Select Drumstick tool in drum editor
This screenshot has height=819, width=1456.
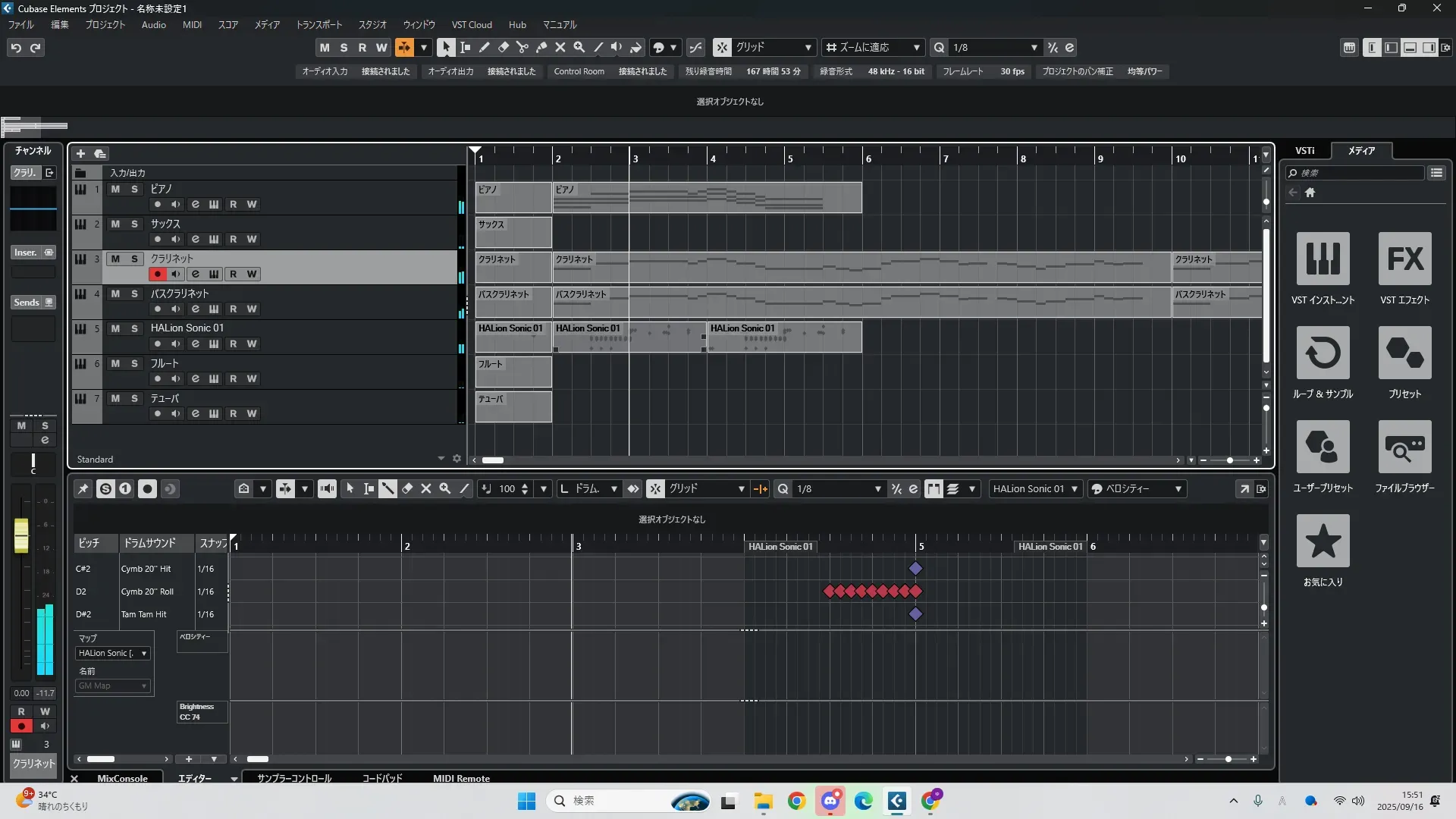pos(388,489)
